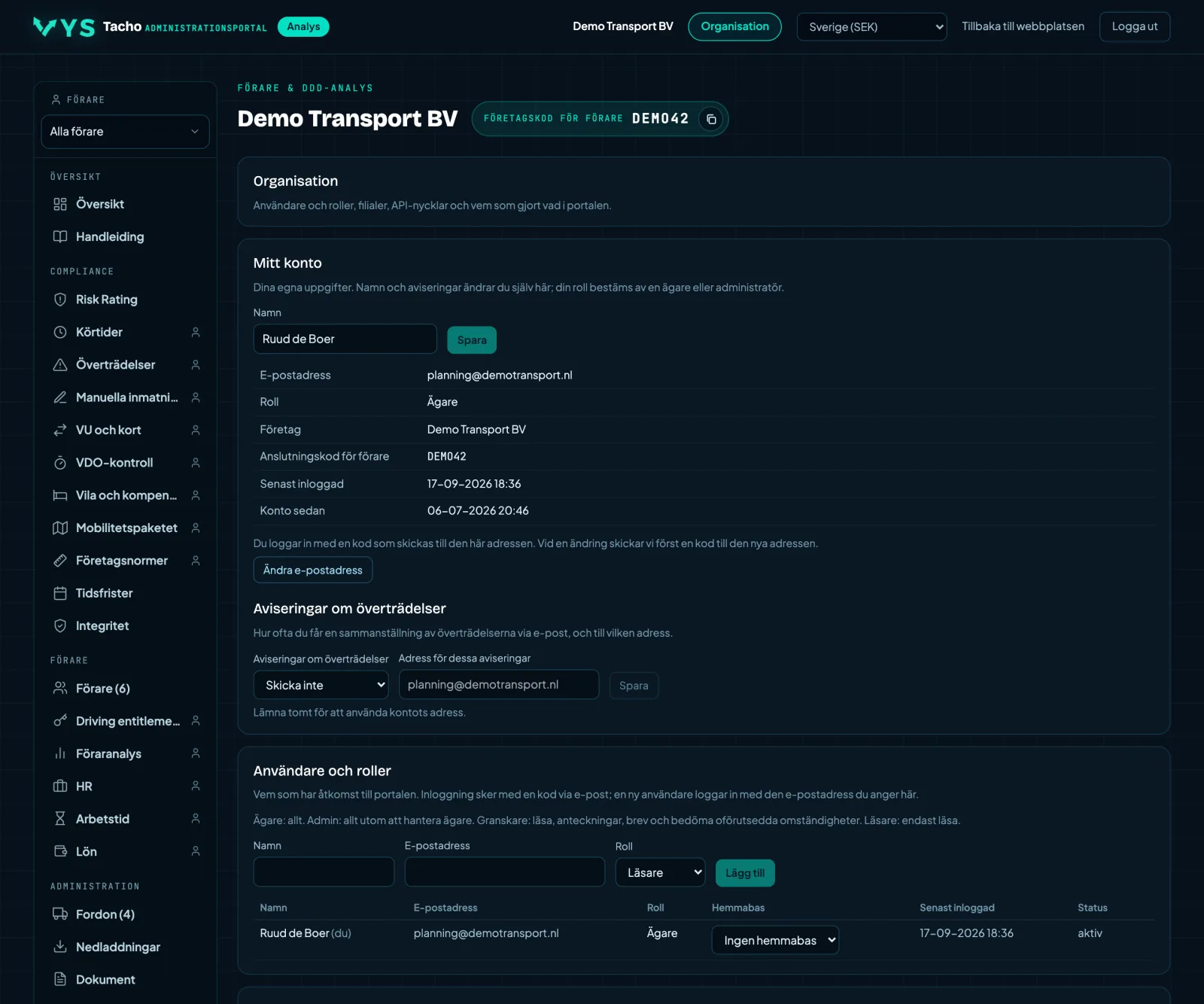1204x1004 pixels.
Task: Select the VU och kort arrows icon
Action: click(60, 430)
